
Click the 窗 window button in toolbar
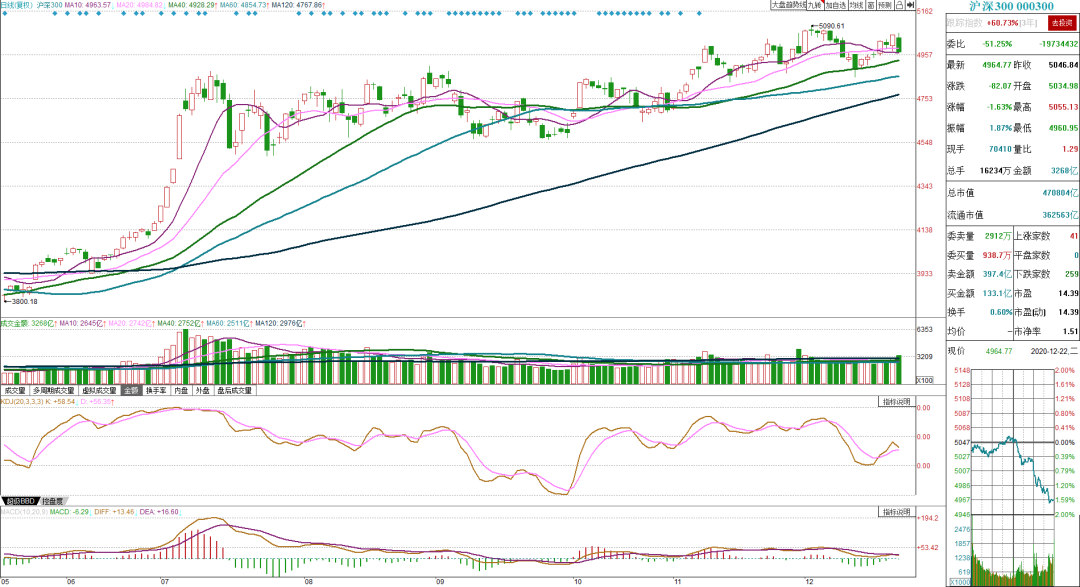point(871,5)
